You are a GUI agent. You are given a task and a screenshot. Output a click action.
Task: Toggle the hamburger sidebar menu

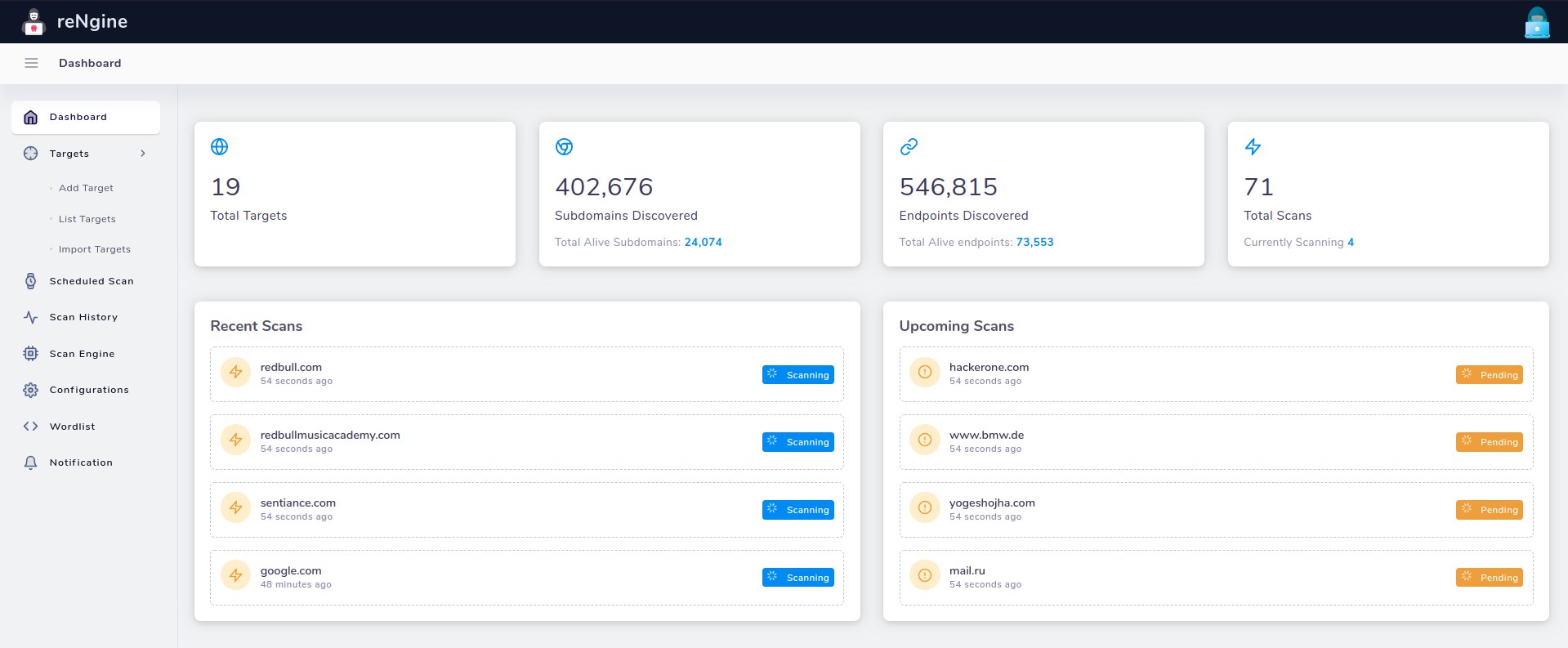coord(31,63)
